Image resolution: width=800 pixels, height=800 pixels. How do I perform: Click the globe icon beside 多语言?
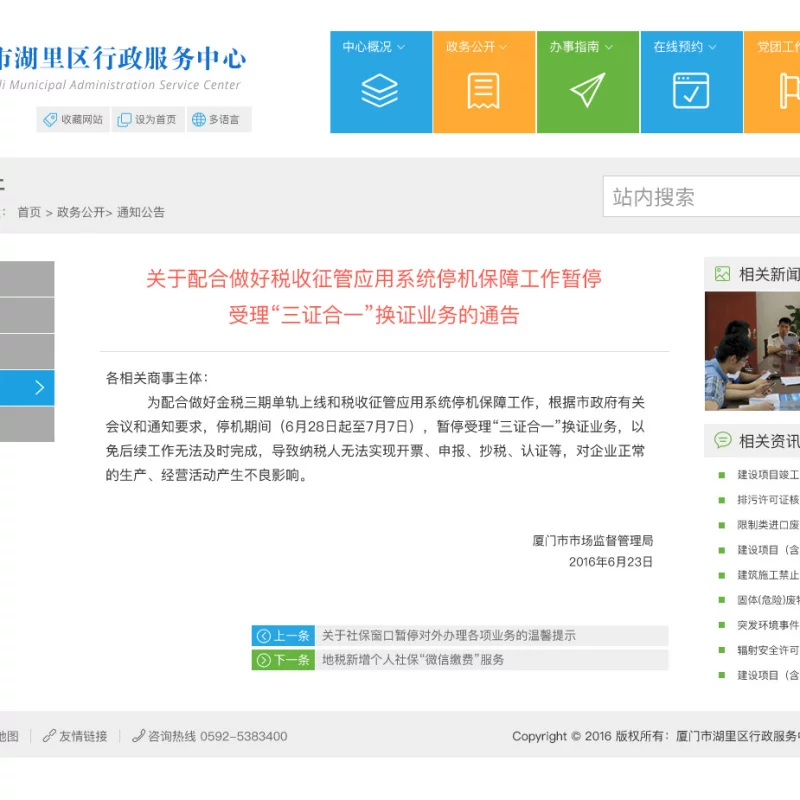coord(198,120)
